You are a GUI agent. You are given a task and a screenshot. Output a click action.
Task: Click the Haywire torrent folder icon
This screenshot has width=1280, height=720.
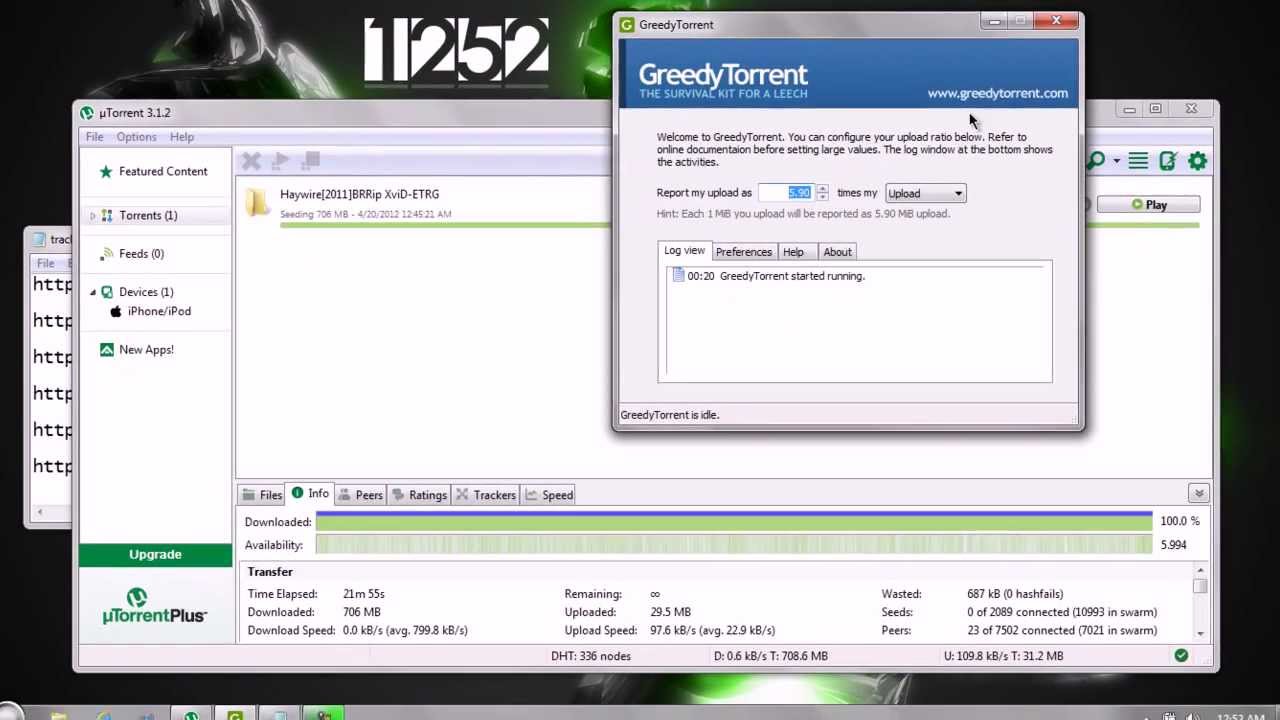[259, 203]
